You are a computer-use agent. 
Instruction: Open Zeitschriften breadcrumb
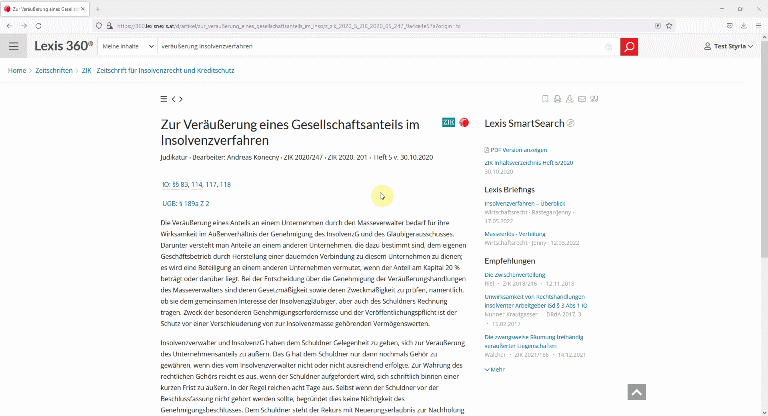click(54, 71)
